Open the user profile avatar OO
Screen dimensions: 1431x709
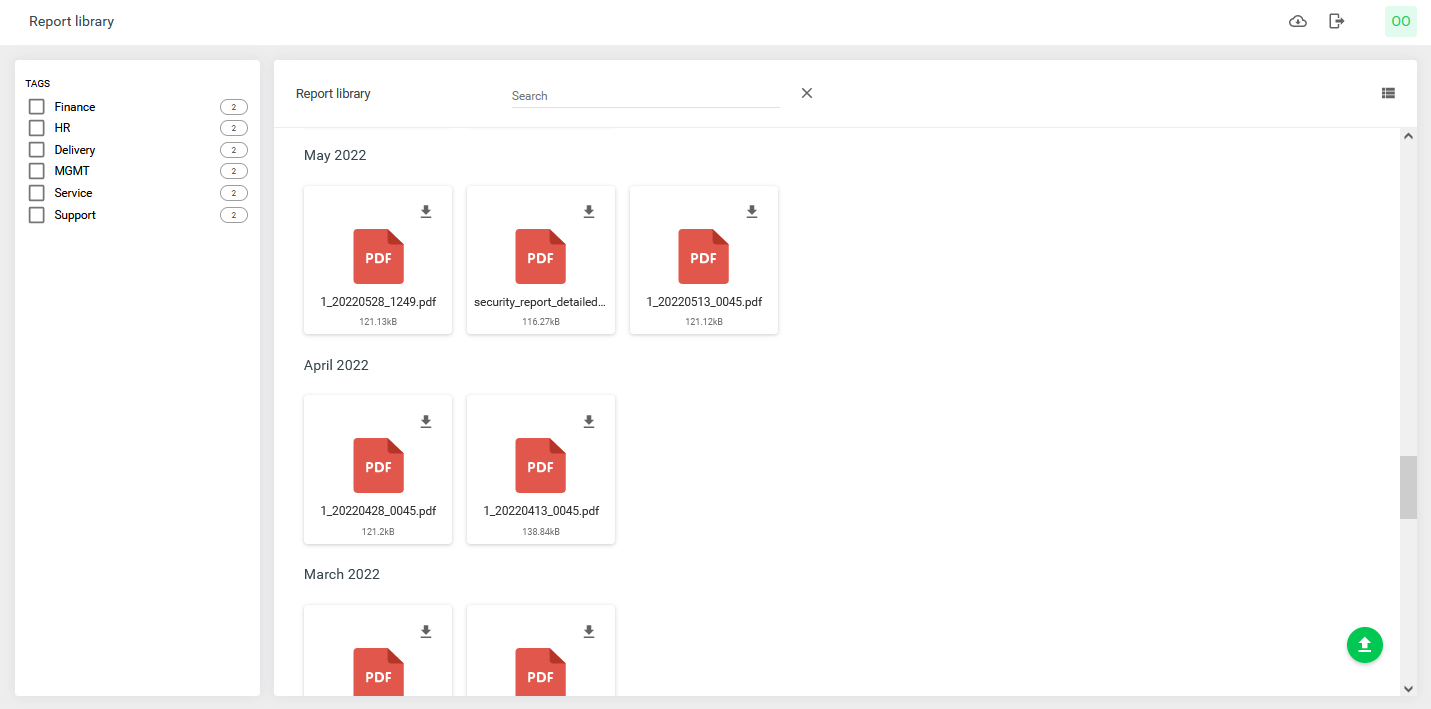tap(1400, 20)
